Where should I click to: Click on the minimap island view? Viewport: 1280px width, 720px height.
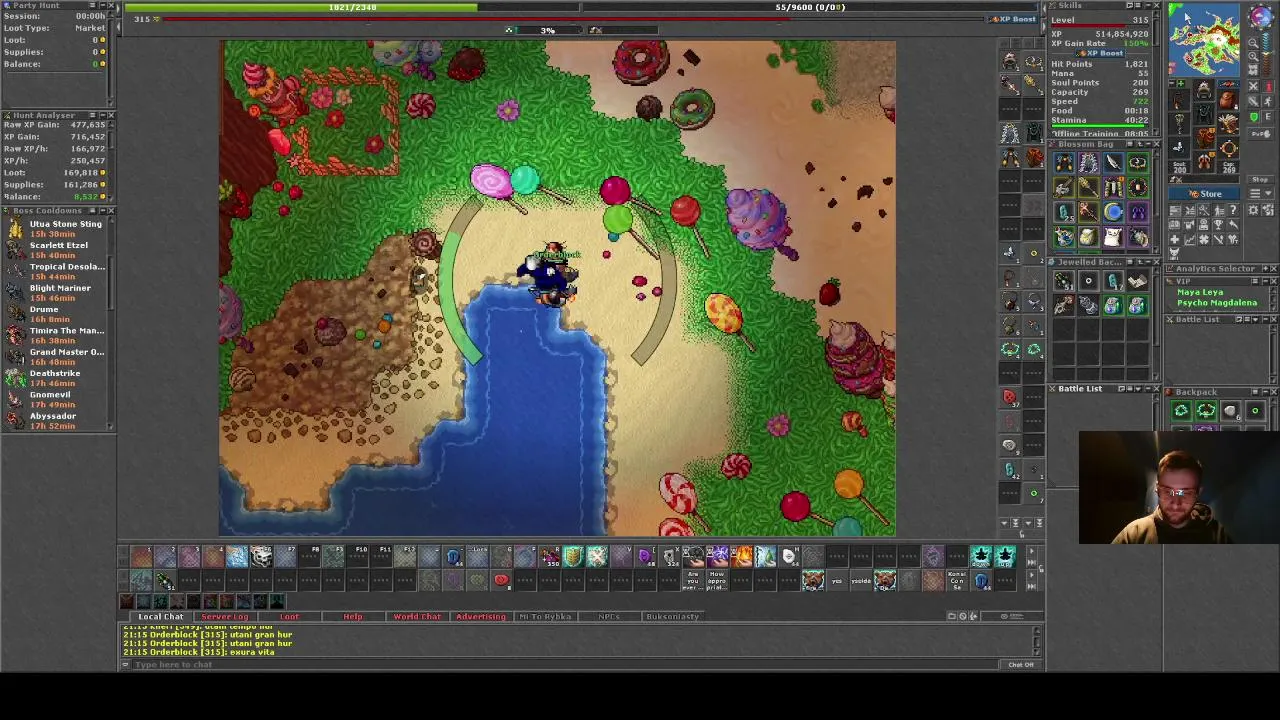[1204, 40]
